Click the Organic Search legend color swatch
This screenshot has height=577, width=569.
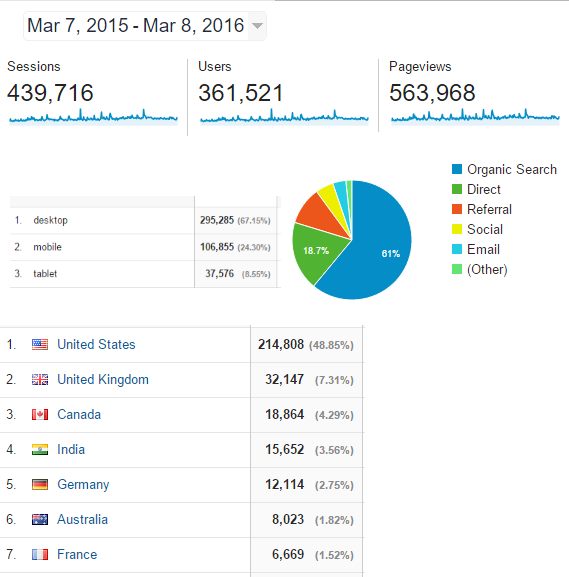click(457, 169)
